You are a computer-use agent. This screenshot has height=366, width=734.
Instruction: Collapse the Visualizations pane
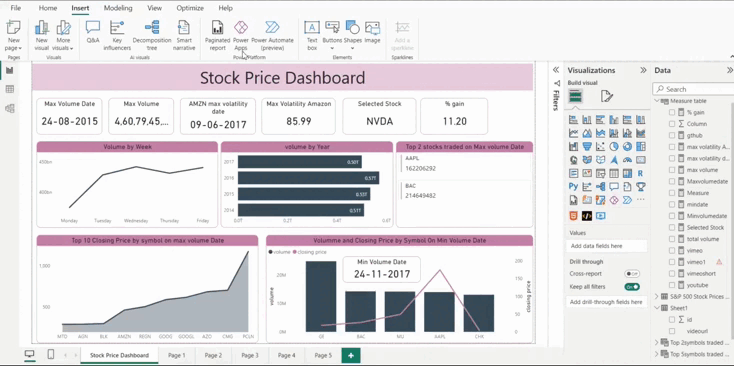point(644,70)
